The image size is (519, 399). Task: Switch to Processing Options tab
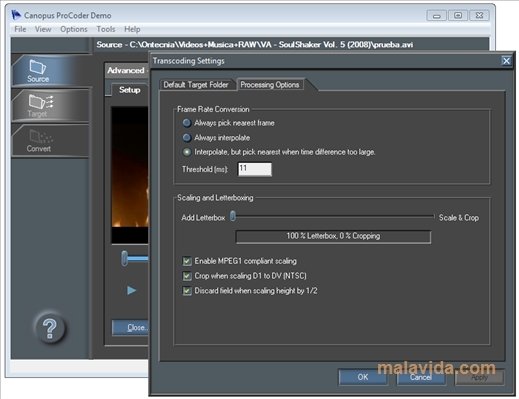pyautogui.click(x=270, y=85)
